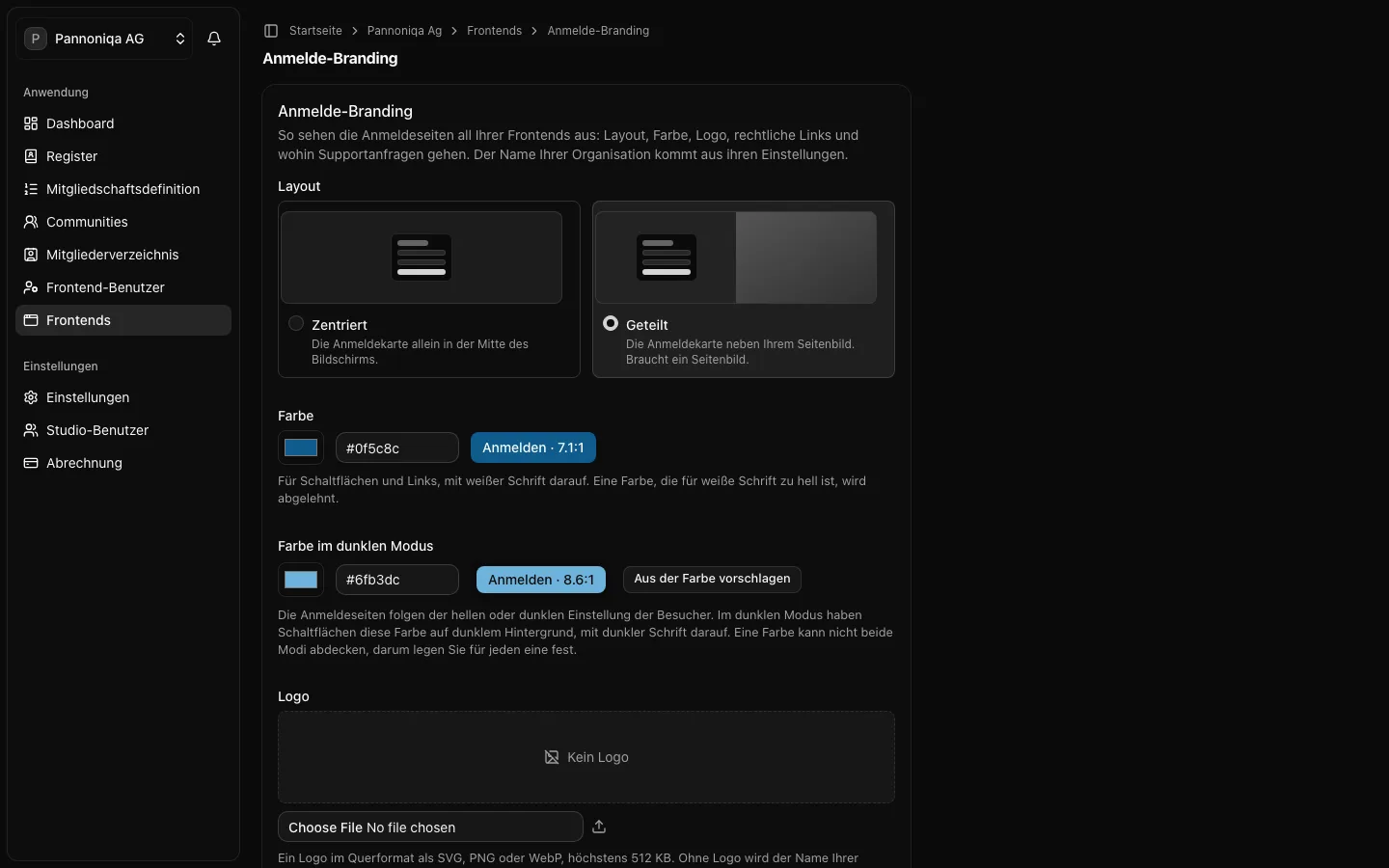The image size is (1389, 868).
Task: Toggle the sidebar panel icon
Action: point(271,31)
